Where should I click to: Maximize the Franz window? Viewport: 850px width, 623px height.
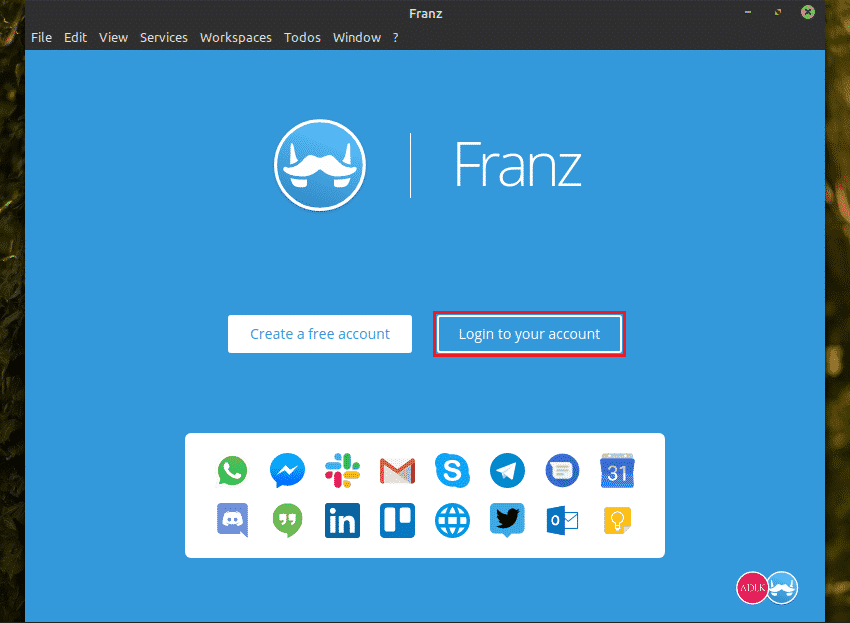pos(778,12)
